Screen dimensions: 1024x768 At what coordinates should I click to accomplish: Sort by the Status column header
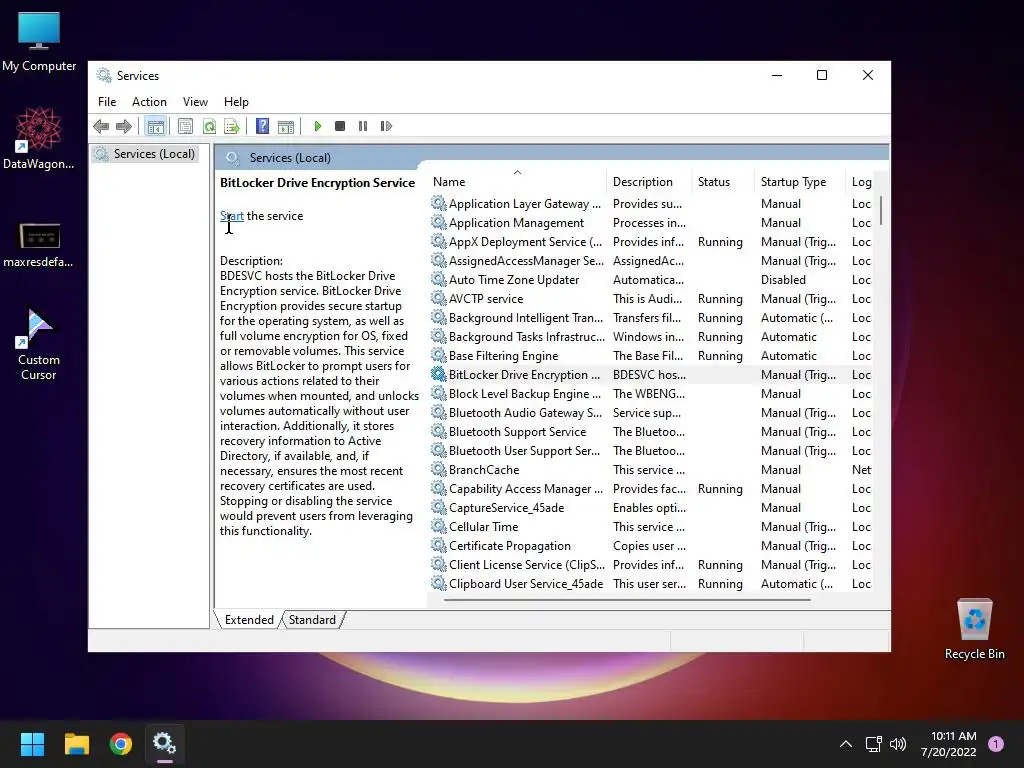[x=723, y=182]
